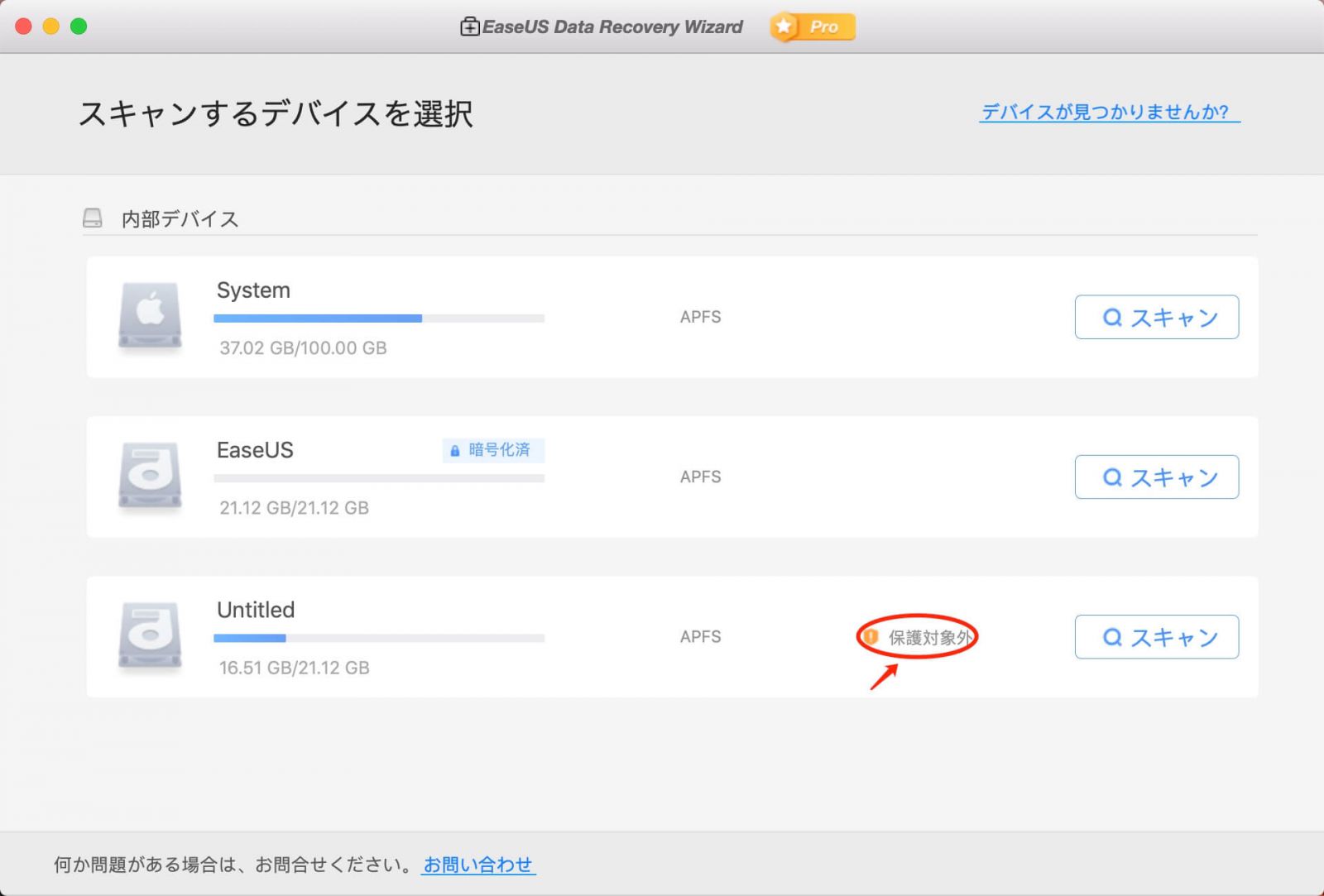Click APFS label in EaseUS row
This screenshot has height=896, width=1324.
click(x=700, y=477)
